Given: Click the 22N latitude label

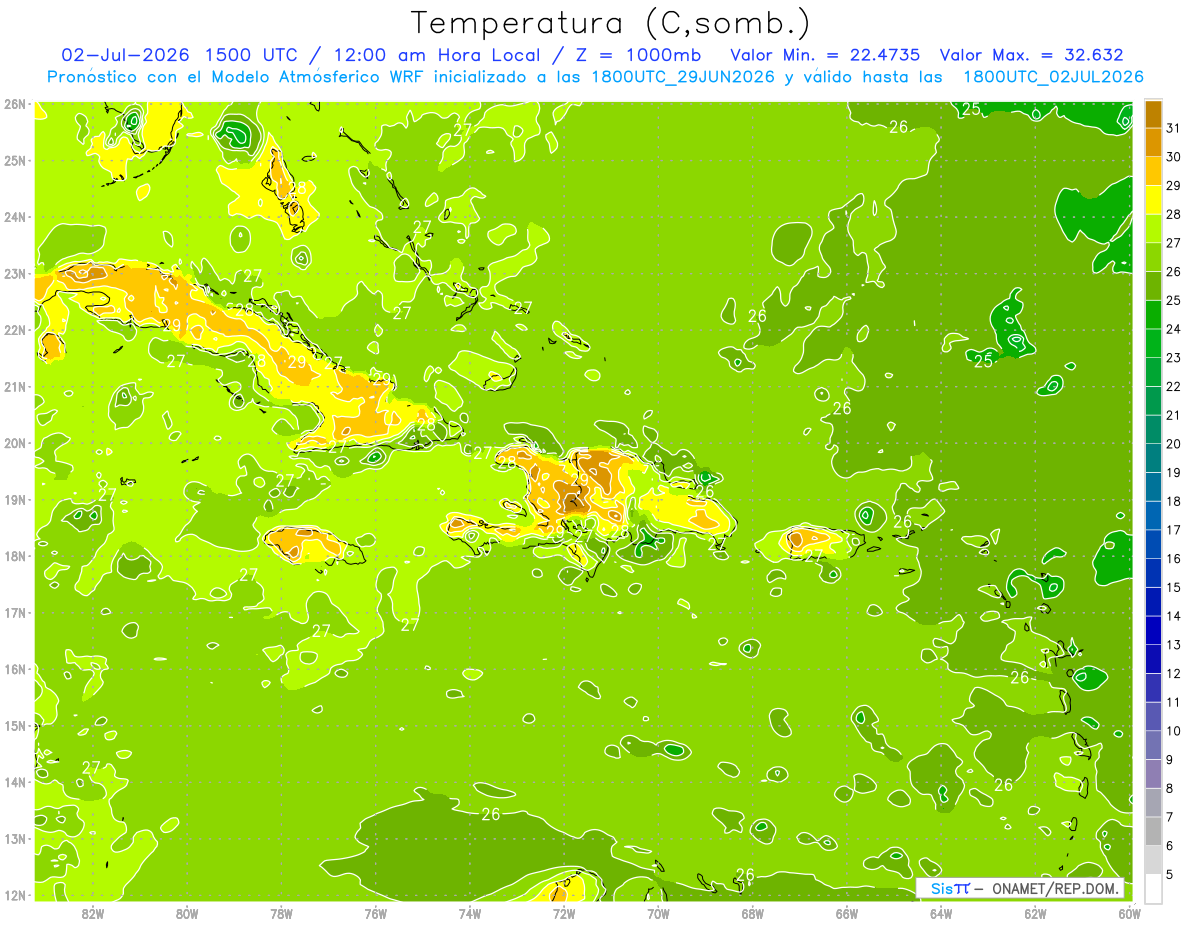Looking at the screenshot, I should (x=15, y=330).
